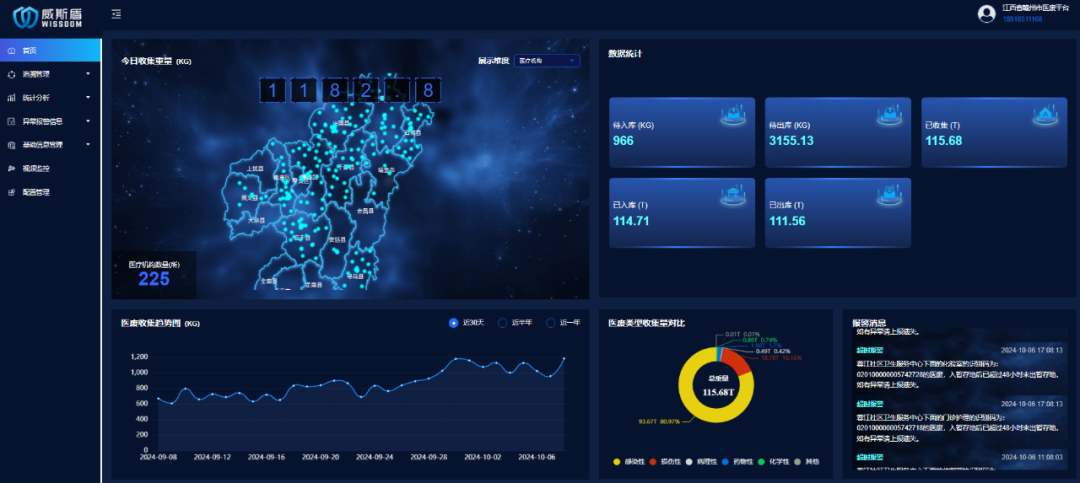
Task: Click the 1,200 y-axis value
Action: point(139,357)
